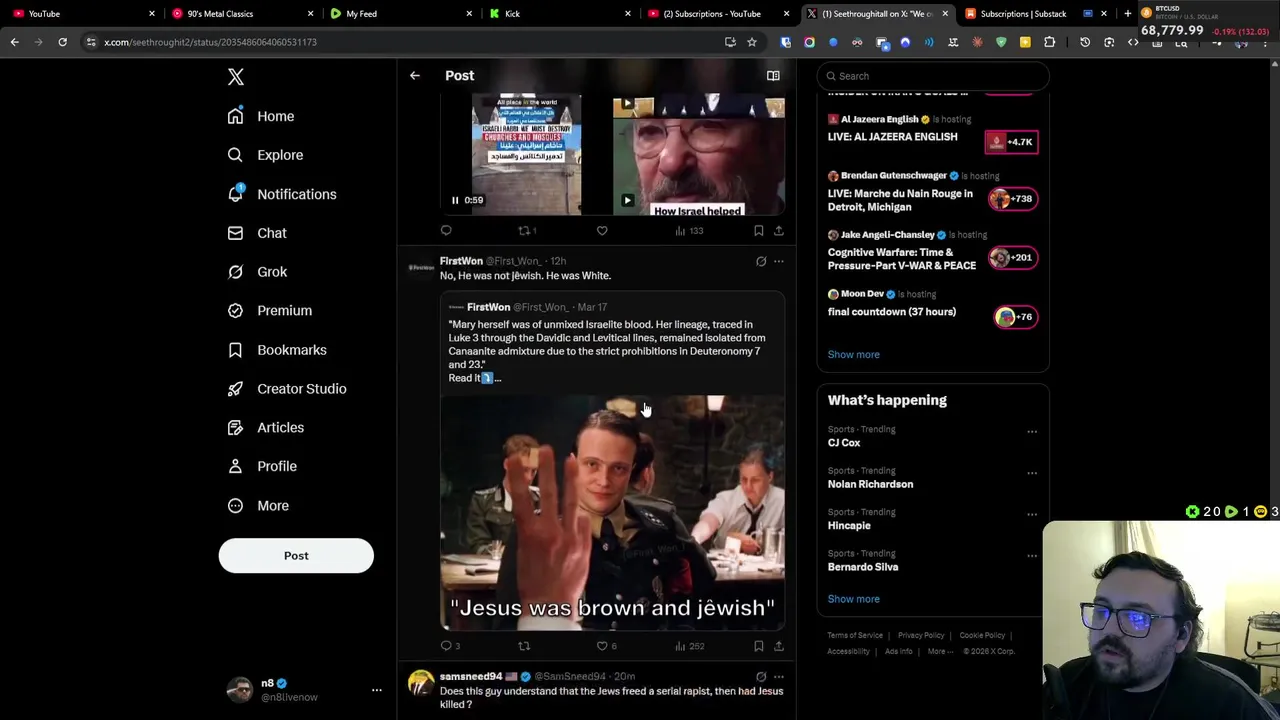Reply to the post with 133 views
Image resolution: width=1280 pixels, height=720 pixels.
click(x=446, y=231)
